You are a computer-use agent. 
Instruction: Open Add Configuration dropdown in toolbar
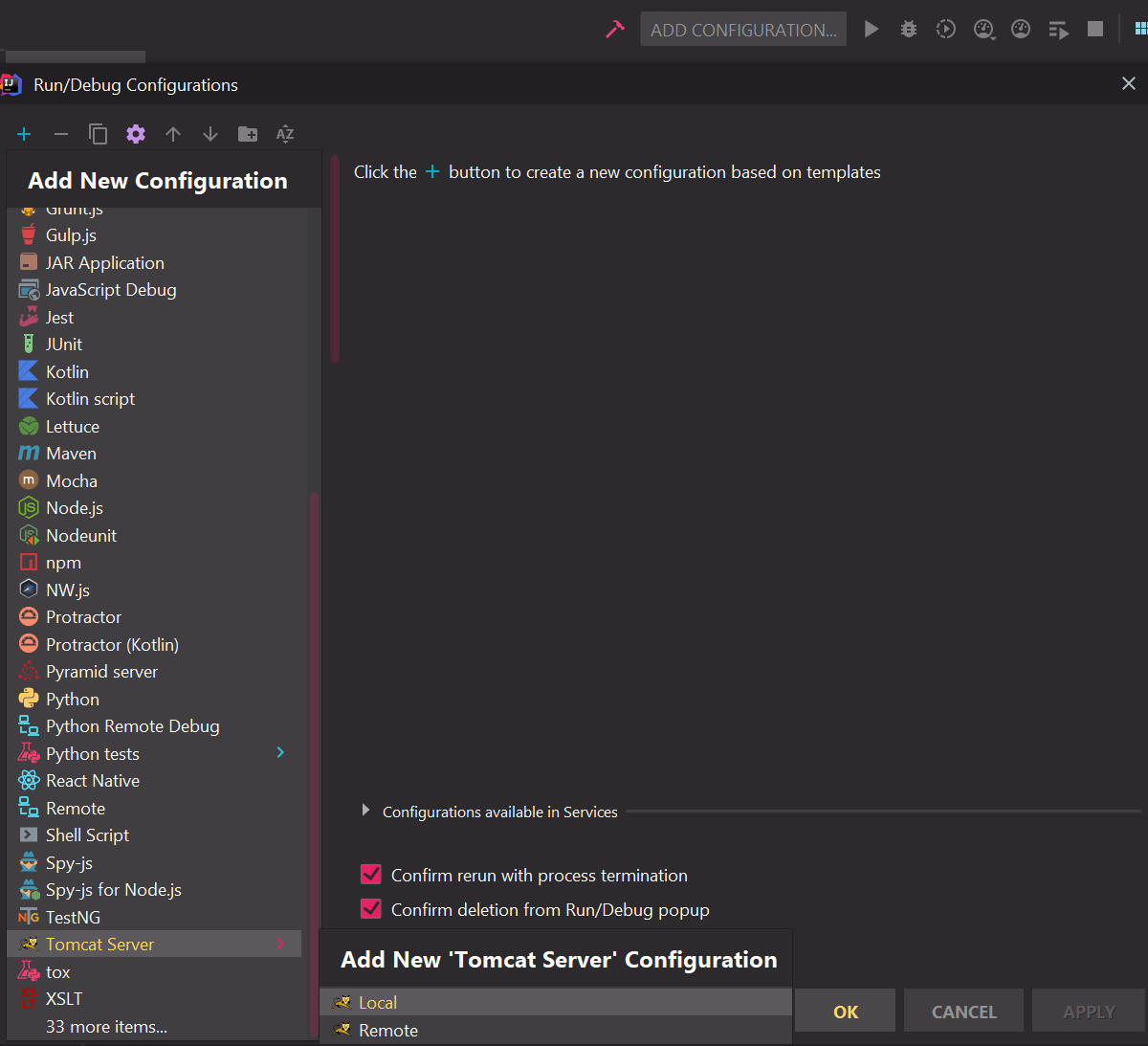(743, 30)
